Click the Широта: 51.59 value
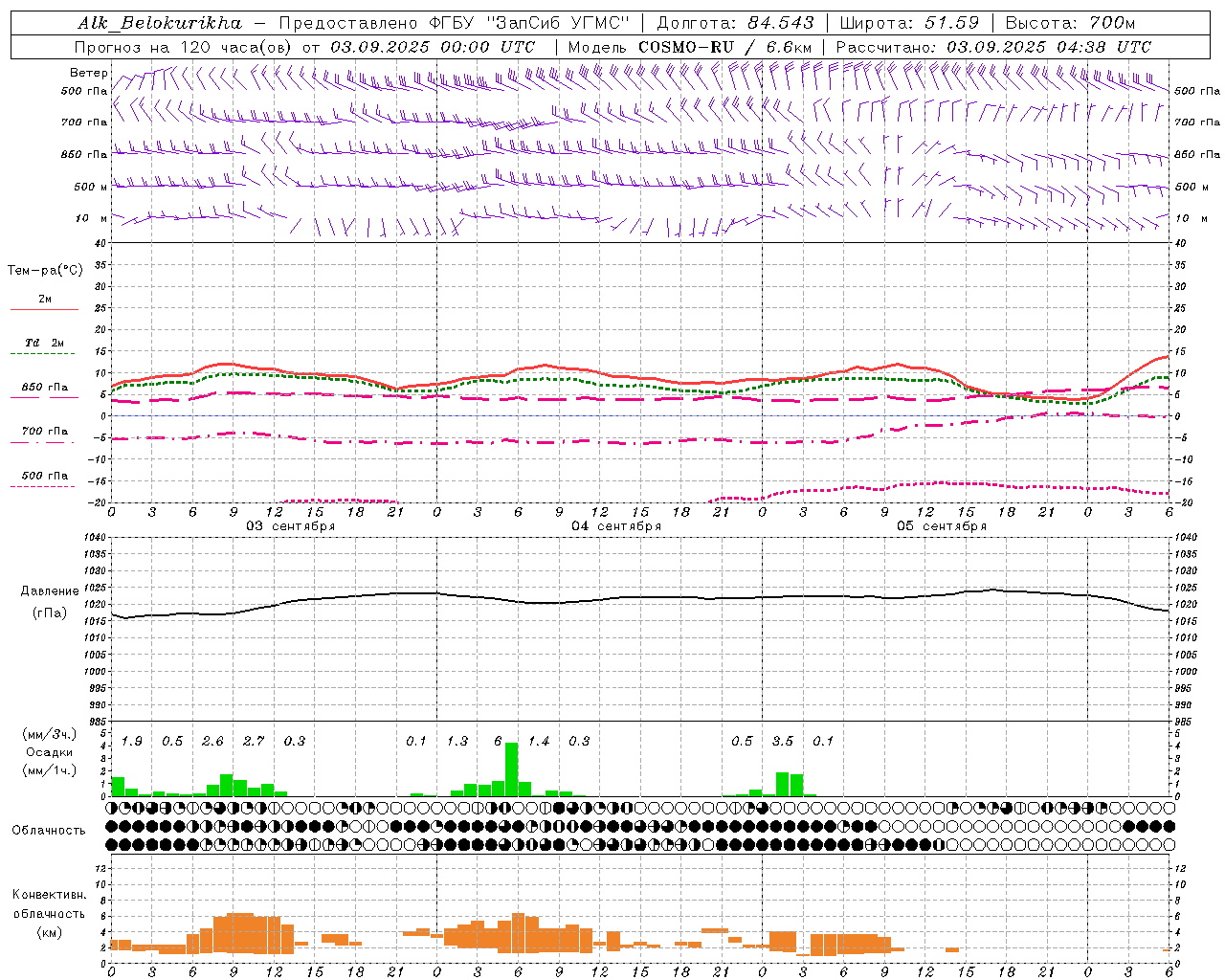 pyautogui.click(x=909, y=23)
